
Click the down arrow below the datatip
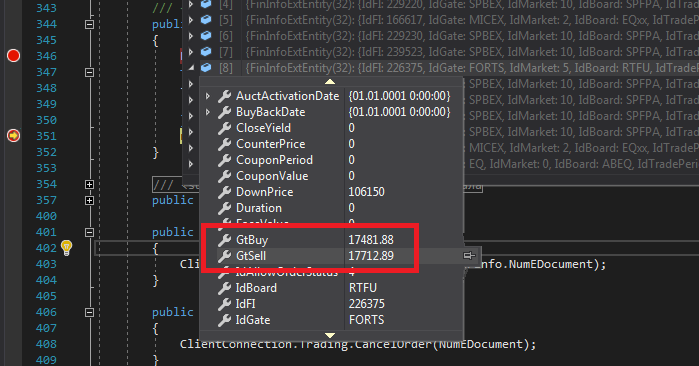(330, 335)
